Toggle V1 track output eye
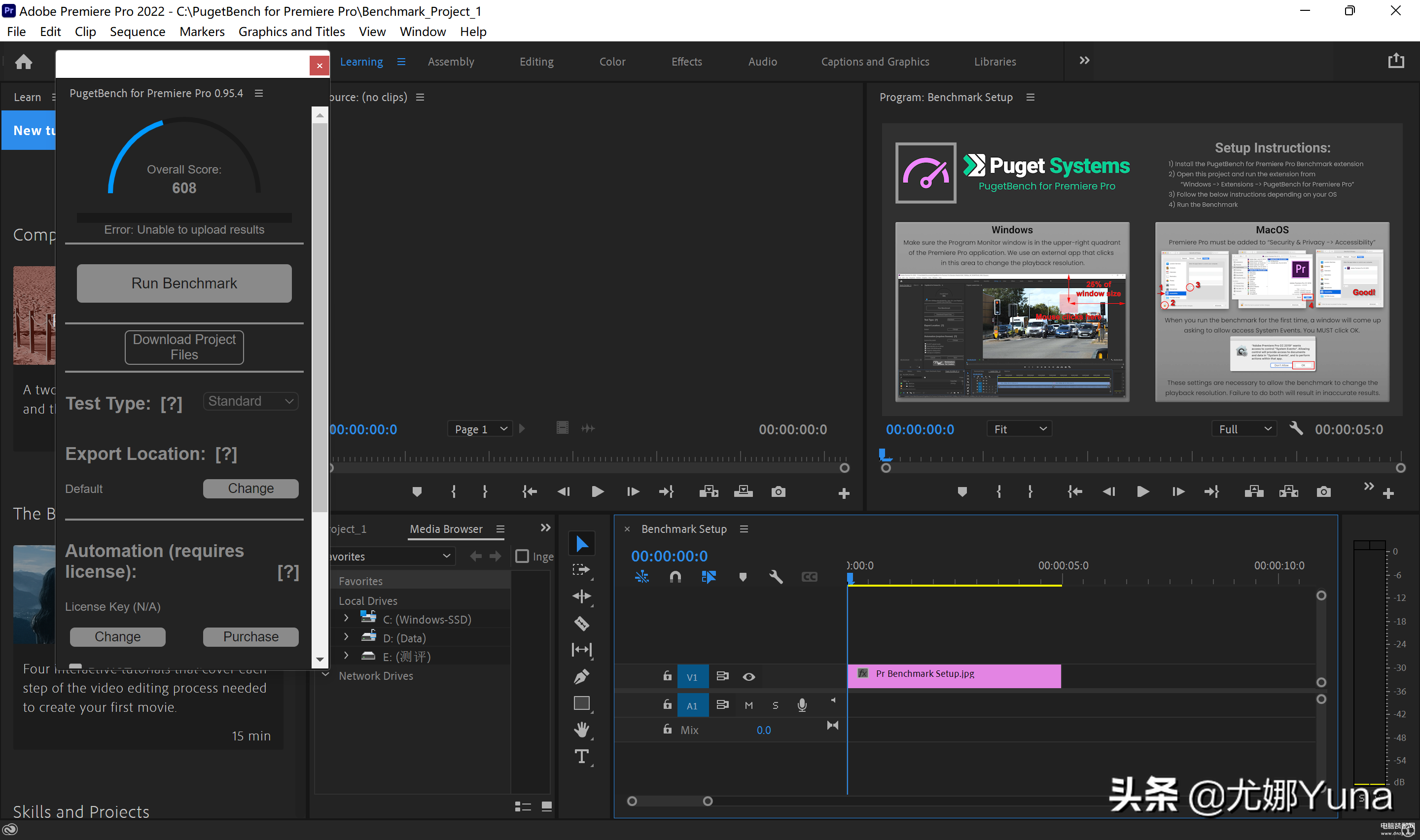 (748, 676)
